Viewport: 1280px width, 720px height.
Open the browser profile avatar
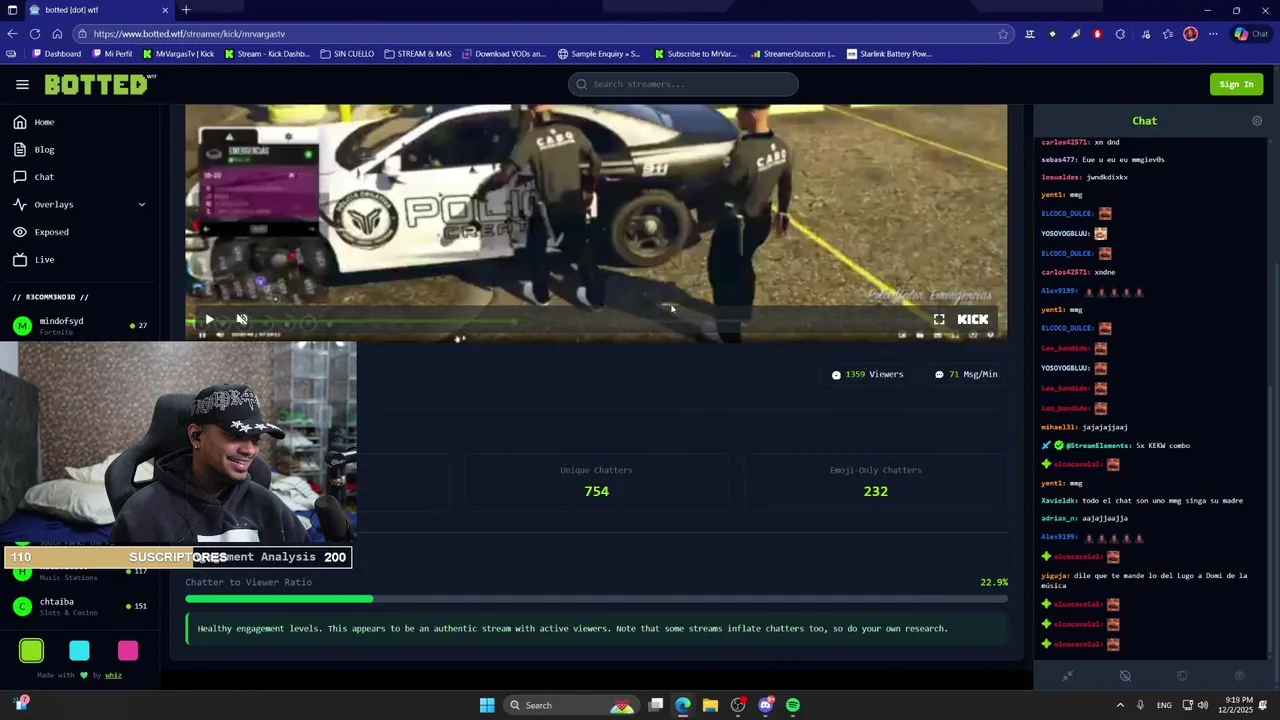click(1190, 34)
